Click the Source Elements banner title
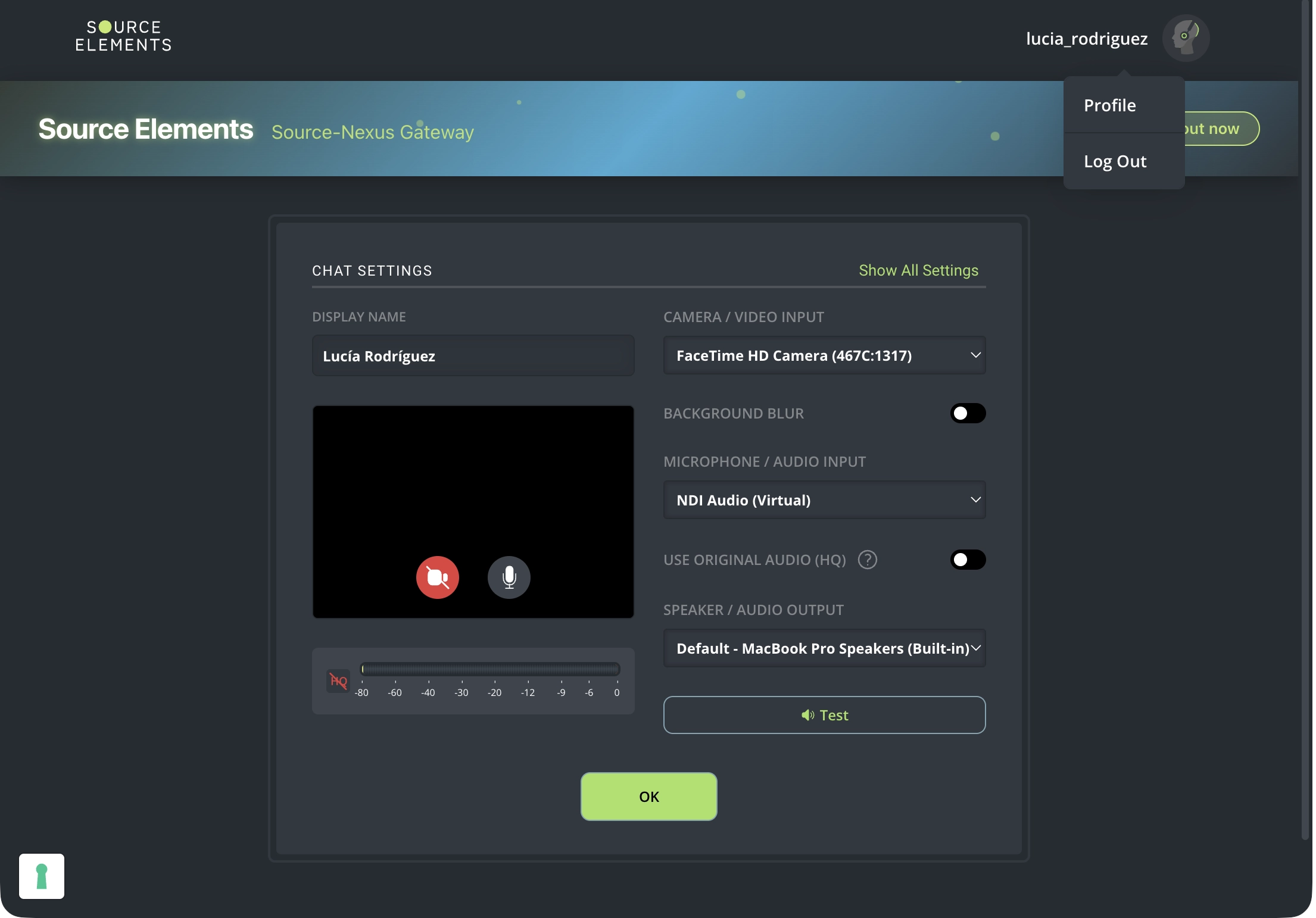 click(146, 129)
